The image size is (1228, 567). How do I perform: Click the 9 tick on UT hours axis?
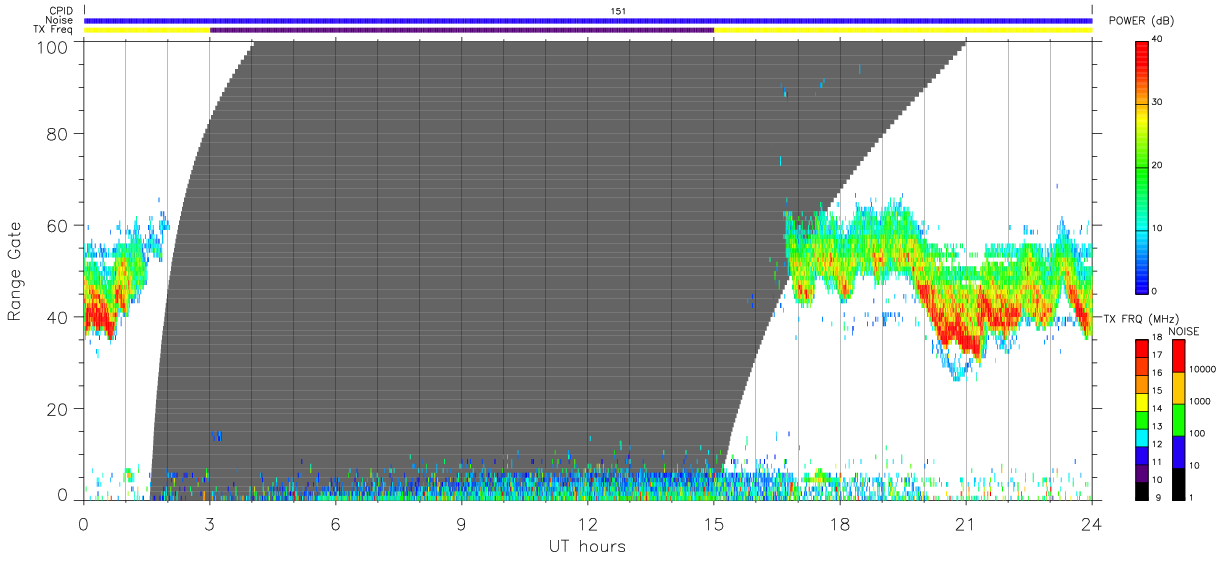[461, 523]
